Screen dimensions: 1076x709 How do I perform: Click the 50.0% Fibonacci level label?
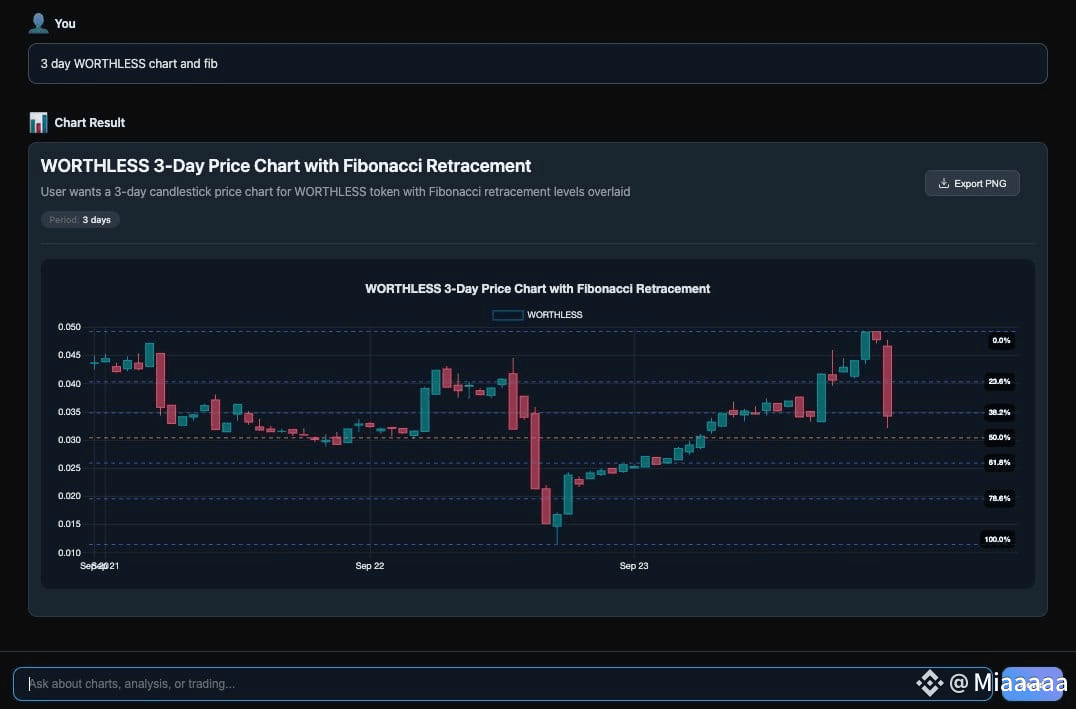[x=999, y=437]
